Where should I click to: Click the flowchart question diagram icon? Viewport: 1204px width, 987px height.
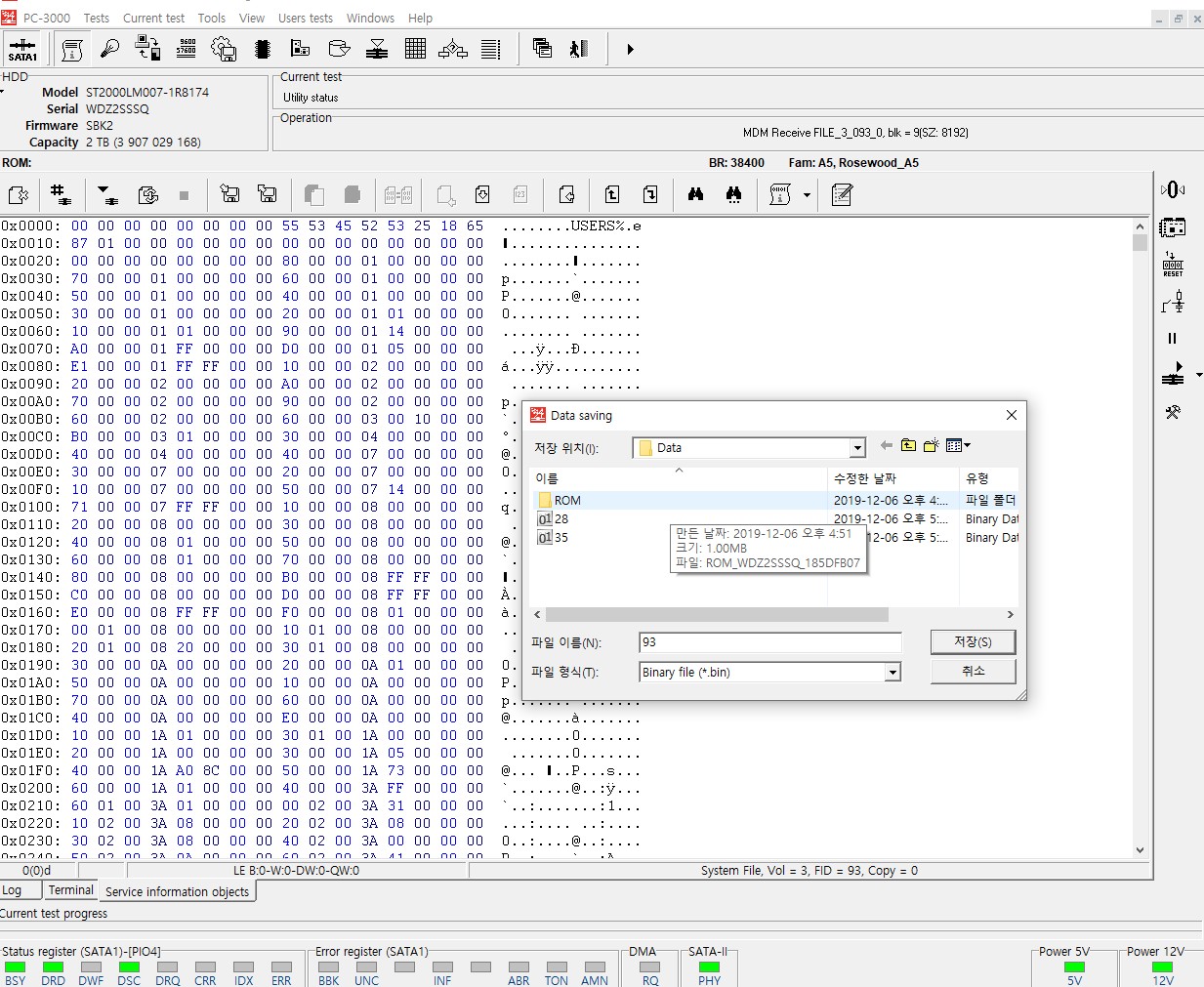(453, 49)
